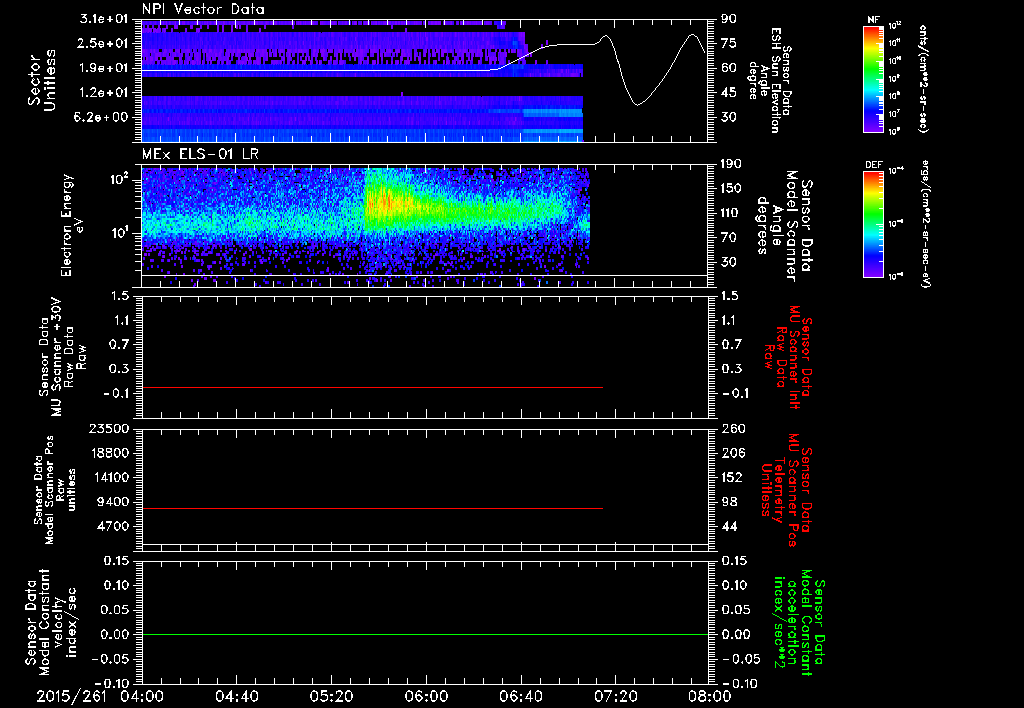
Task: Click the 1.2e+01 sector tick label
Action: tap(103, 93)
